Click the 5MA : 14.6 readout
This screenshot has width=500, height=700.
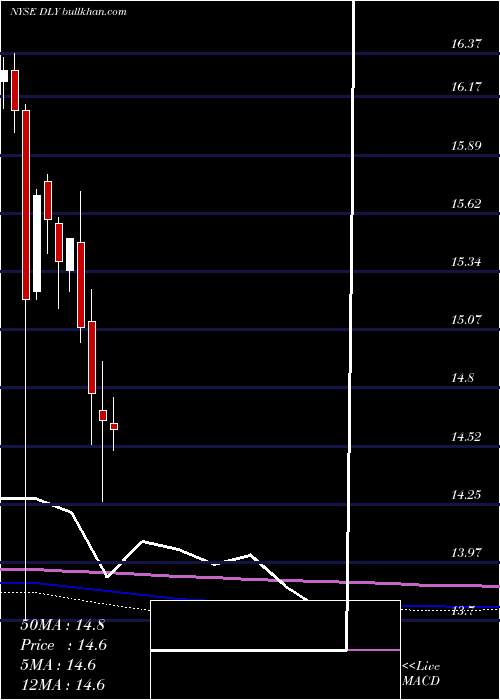click(x=58, y=665)
